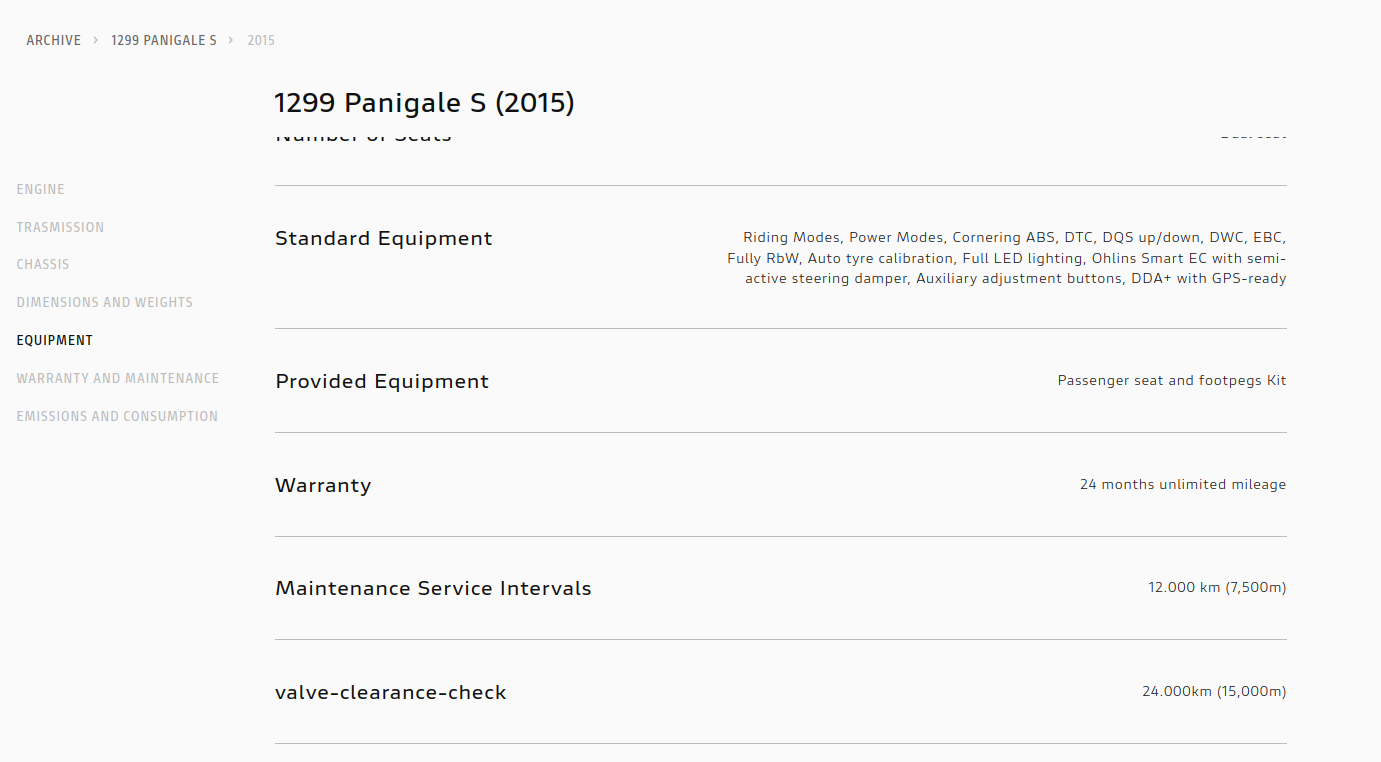Click the active EQUIPMENT sidebar item
Screen dimensions: 1381x762
pyautogui.click(x=55, y=341)
